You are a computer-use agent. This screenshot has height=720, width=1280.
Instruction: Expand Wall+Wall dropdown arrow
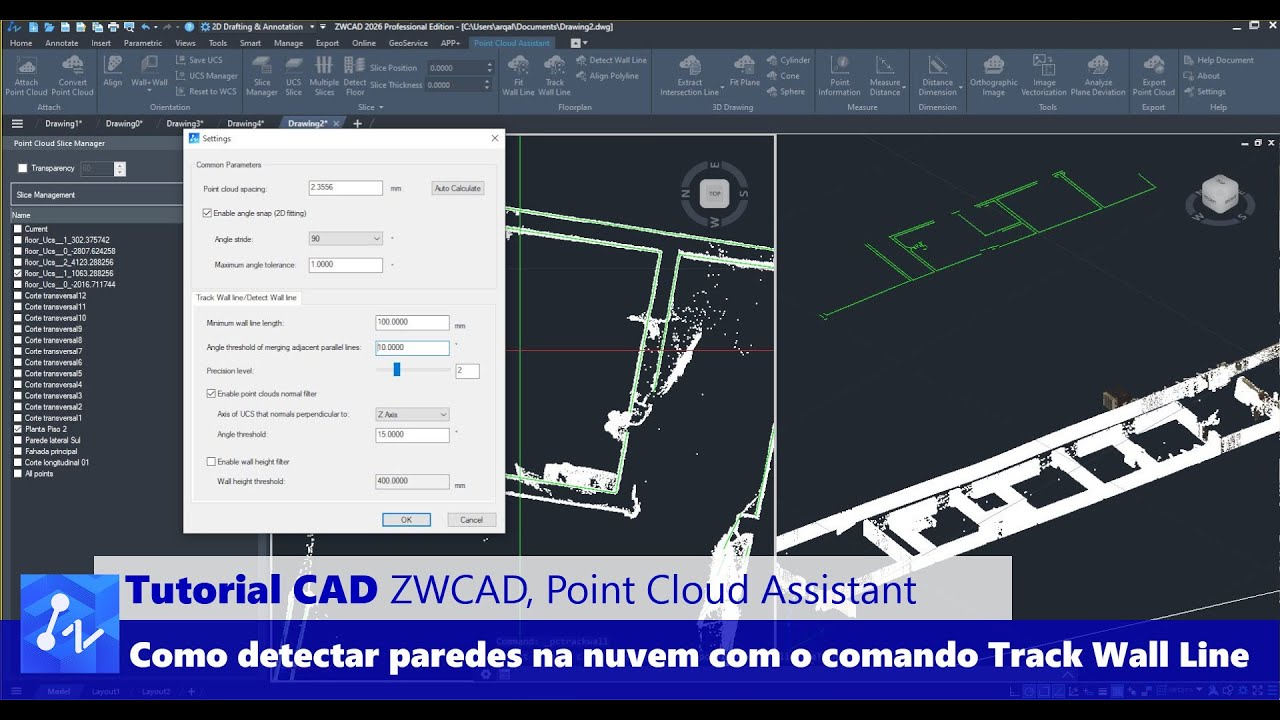(x=149, y=92)
